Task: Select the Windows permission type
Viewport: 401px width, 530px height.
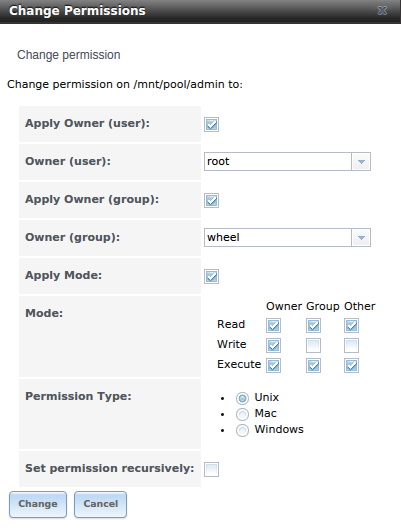Action: pos(242,430)
